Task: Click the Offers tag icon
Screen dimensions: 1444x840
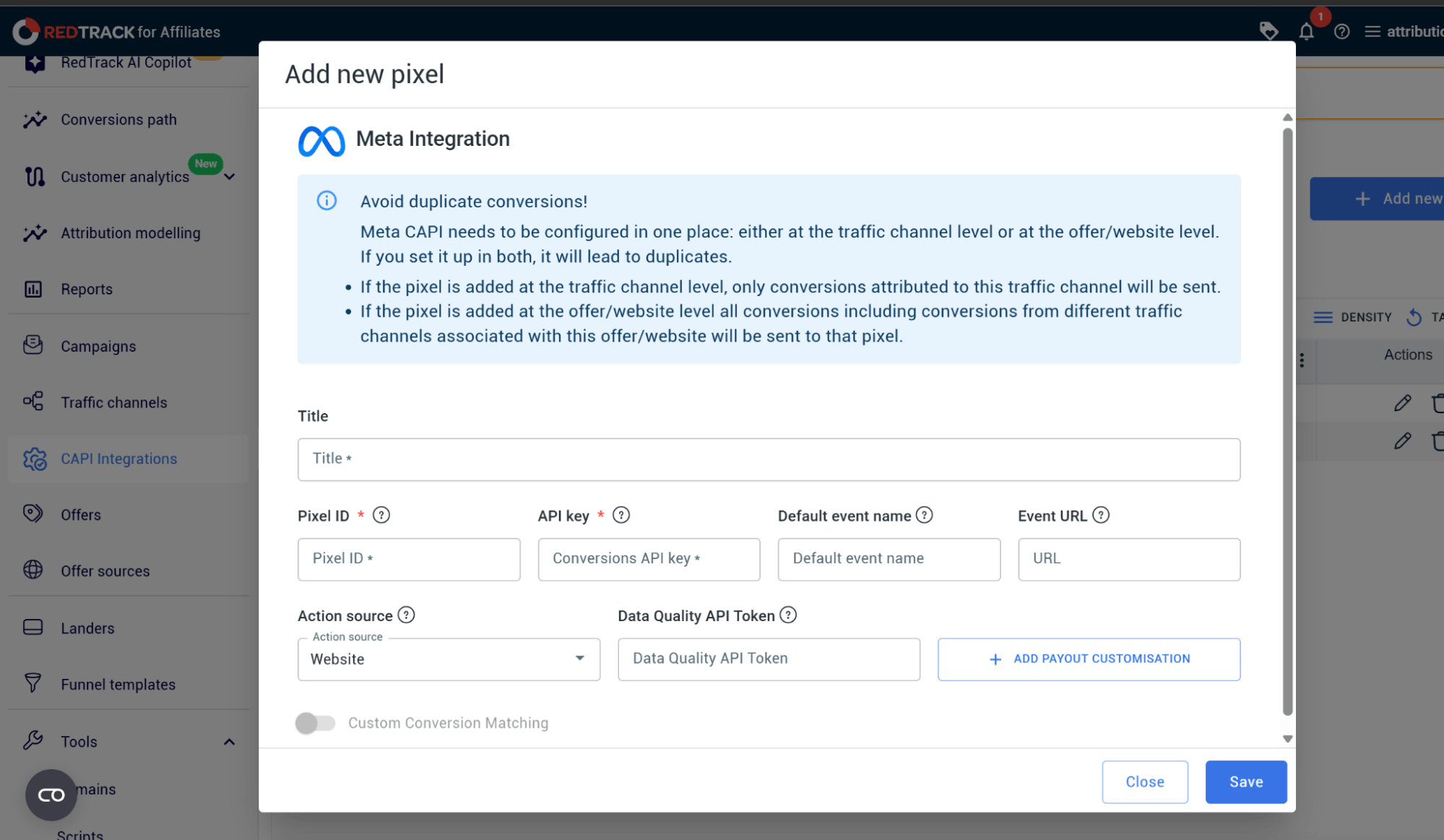Action: coord(33,514)
